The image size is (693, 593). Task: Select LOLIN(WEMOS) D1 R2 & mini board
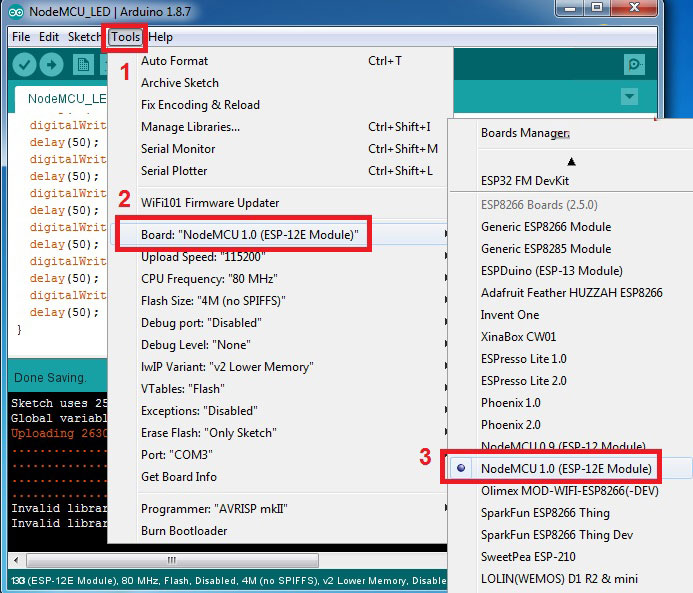coord(560,578)
